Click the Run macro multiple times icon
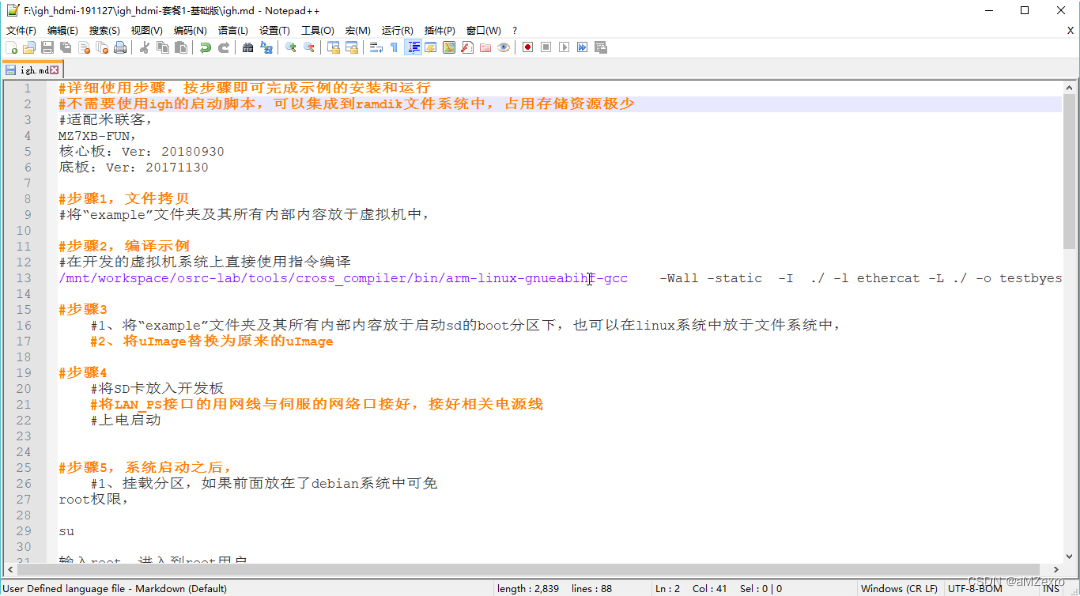Viewport: 1080px width, 596px height. click(582, 48)
